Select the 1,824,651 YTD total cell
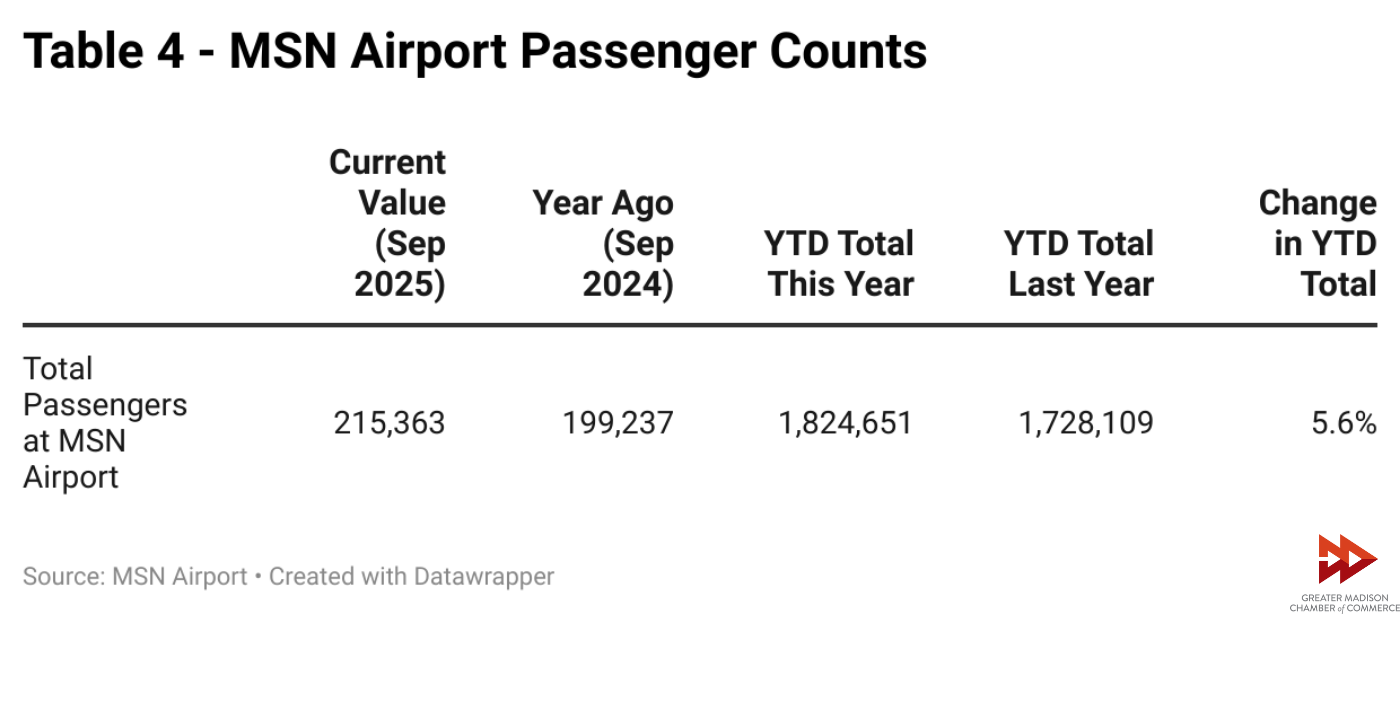This screenshot has width=1400, height=720. (x=846, y=423)
